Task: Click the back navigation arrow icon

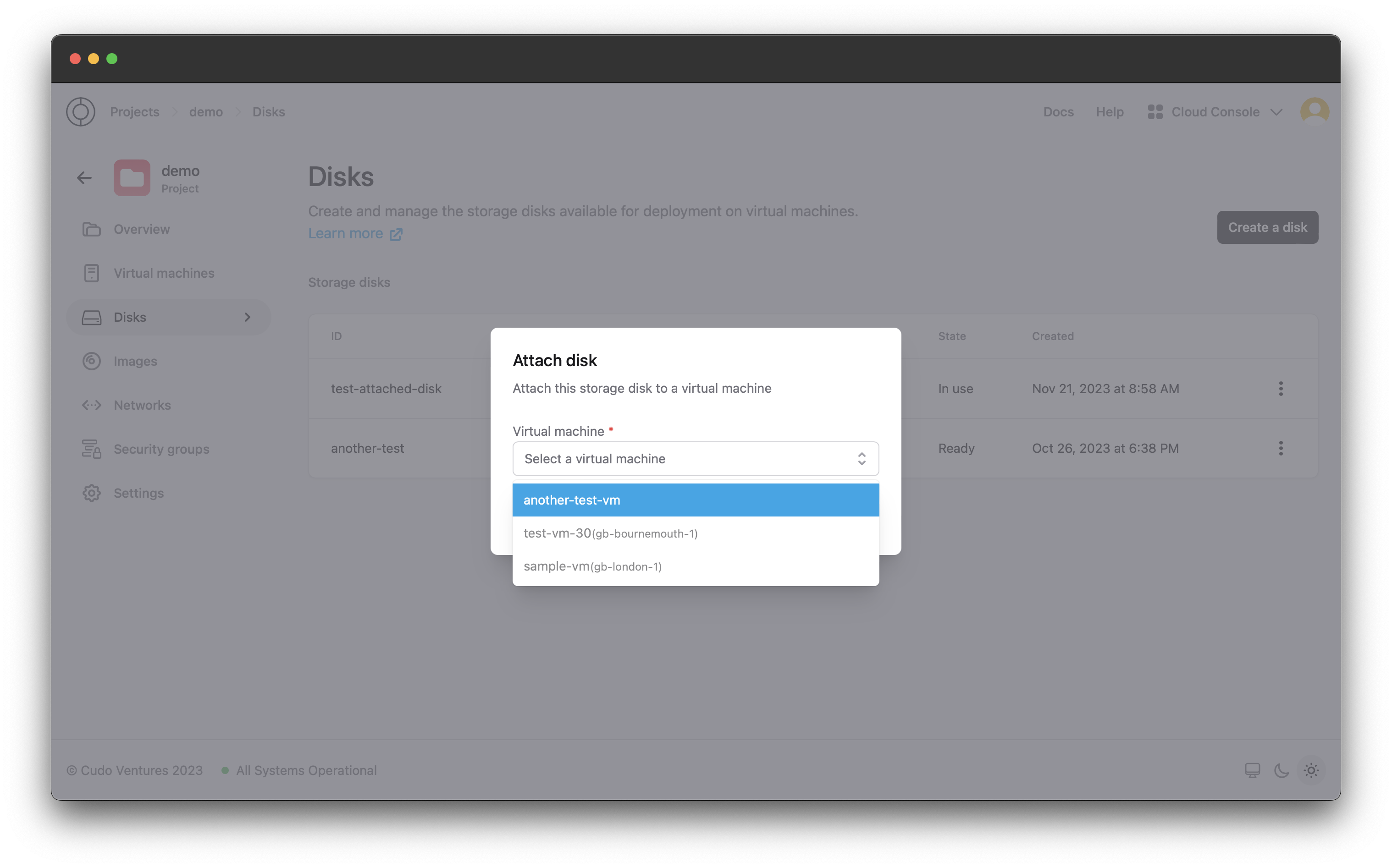Action: point(84,178)
